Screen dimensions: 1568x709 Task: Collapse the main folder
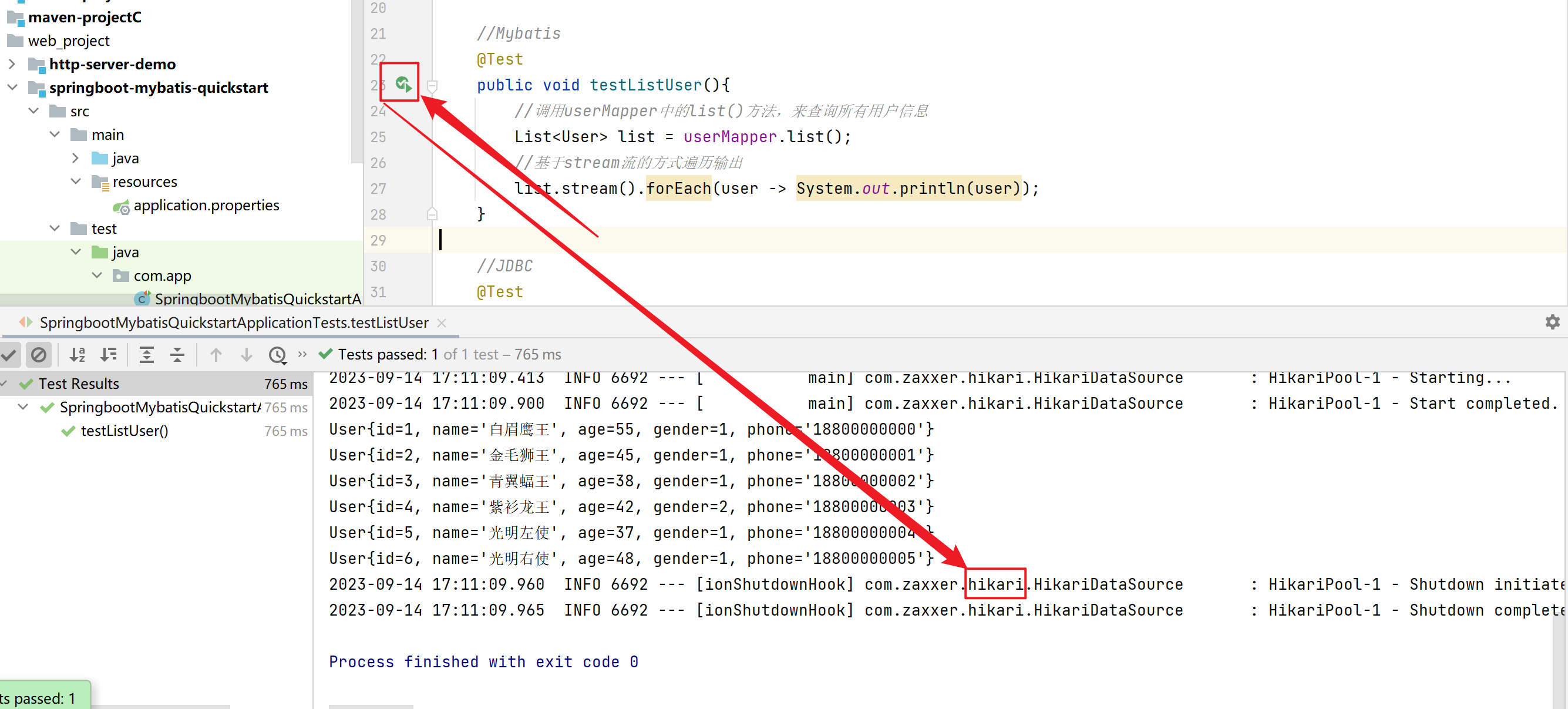pos(55,135)
